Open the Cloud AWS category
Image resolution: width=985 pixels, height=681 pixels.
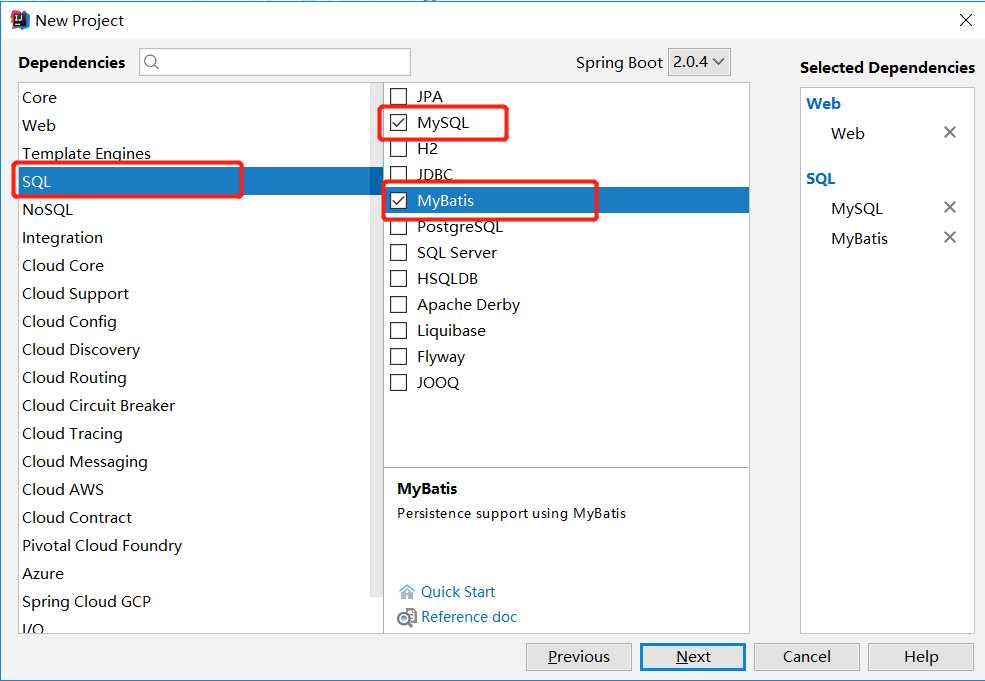coord(195,489)
